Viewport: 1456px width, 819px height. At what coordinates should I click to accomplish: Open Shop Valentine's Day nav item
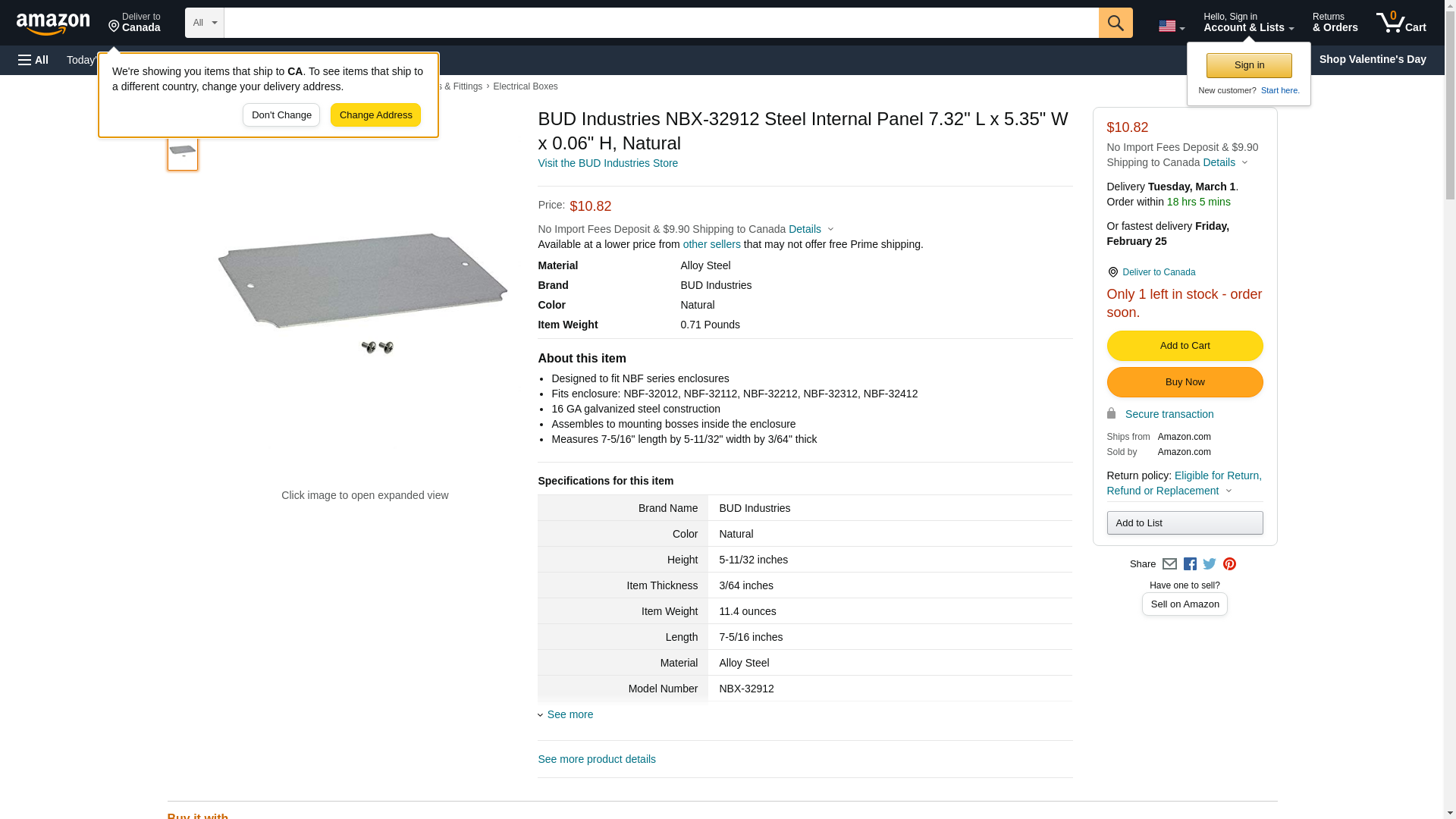click(x=1372, y=59)
